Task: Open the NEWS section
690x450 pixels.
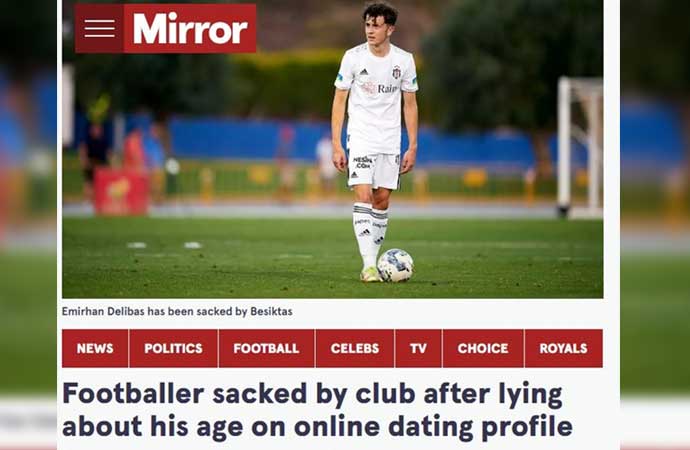Action: tap(95, 348)
